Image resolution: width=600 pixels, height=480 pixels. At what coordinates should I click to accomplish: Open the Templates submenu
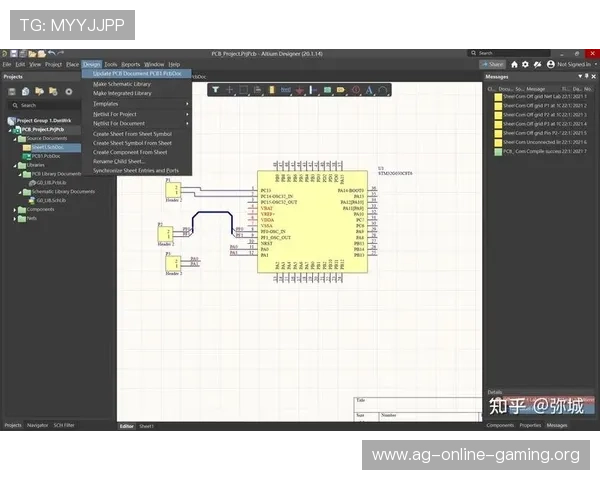[137, 104]
